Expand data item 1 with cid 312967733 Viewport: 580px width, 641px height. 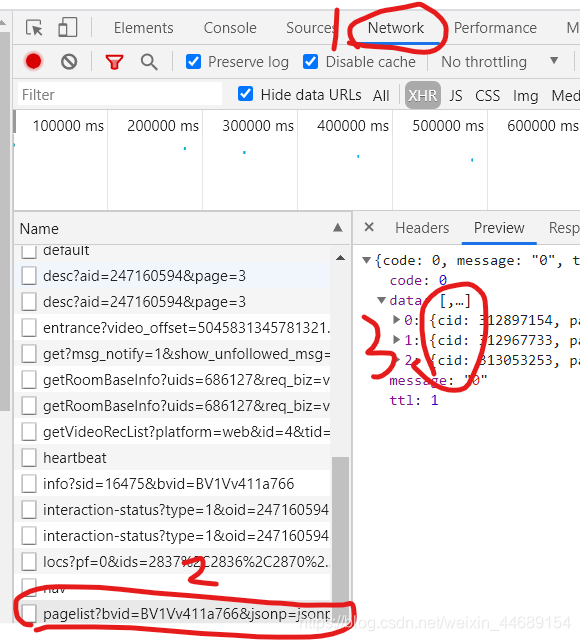pyautogui.click(x=396, y=339)
